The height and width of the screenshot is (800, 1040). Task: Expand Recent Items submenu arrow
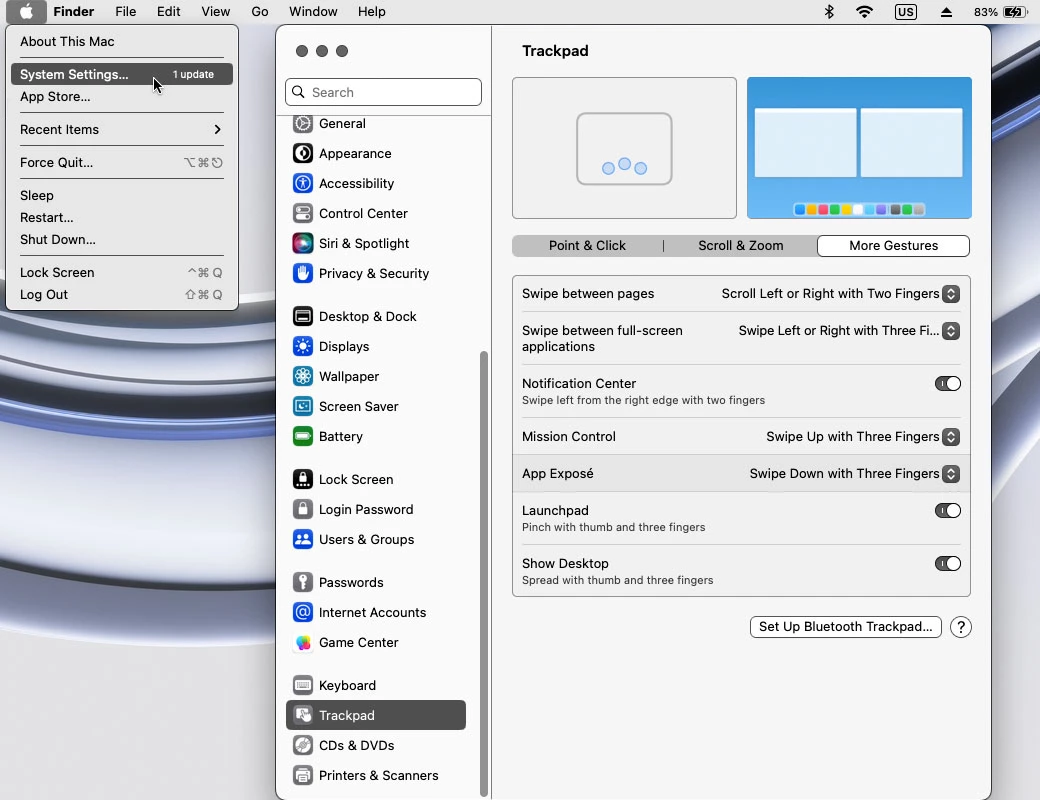(217, 129)
